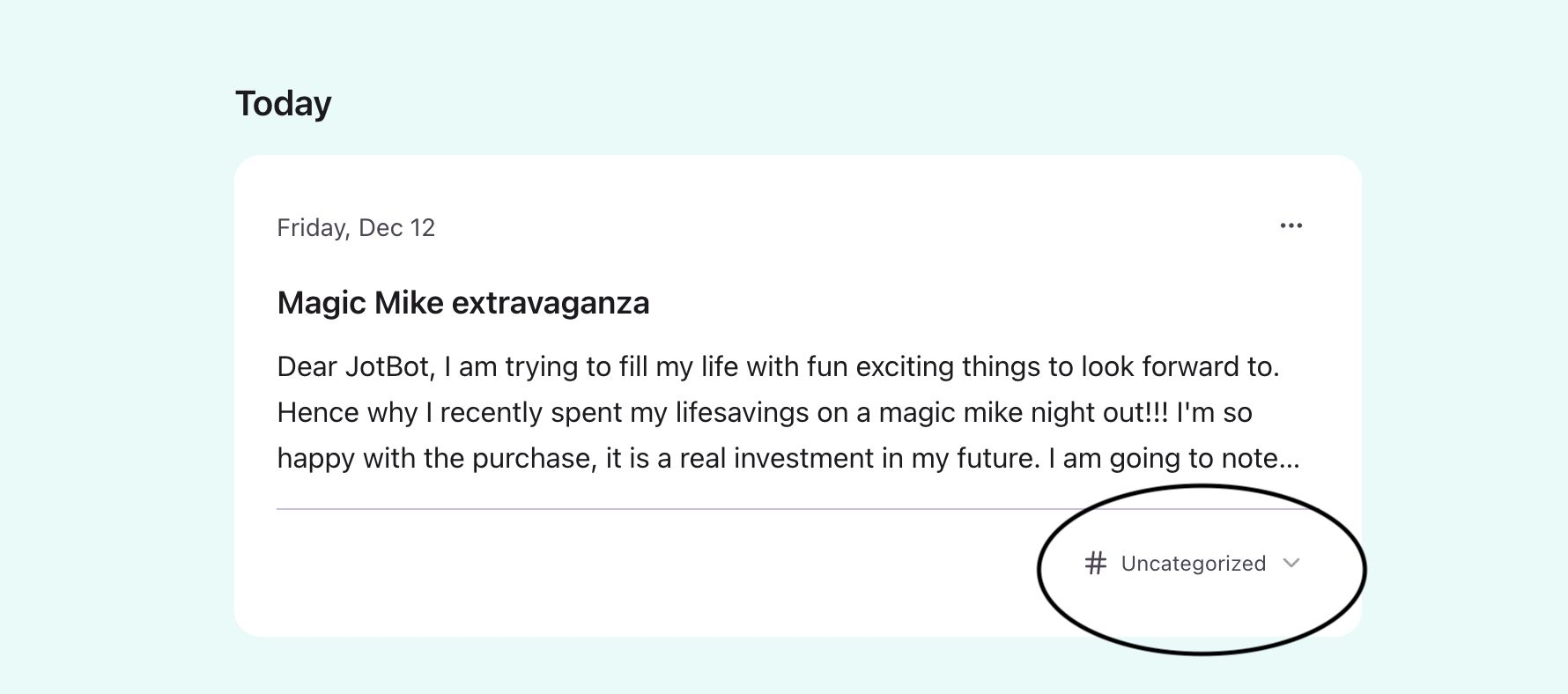Image resolution: width=1568 pixels, height=694 pixels.
Task: Click the divider line under the preview
Action: click(x=661, y=509)
